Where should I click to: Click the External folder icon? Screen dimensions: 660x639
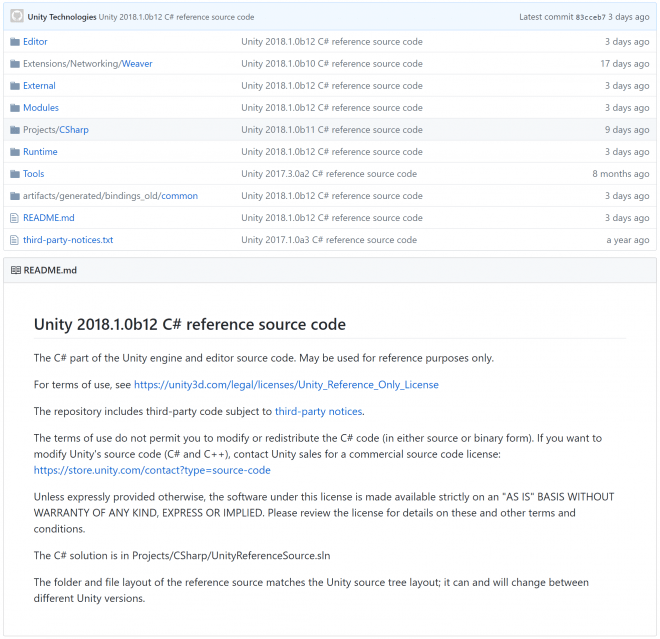15,86
